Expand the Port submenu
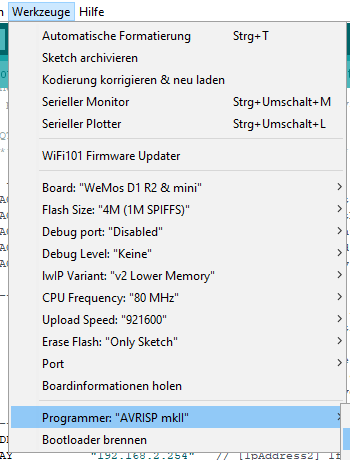Image resolution: width=362 pixels, height=467 pixels. pos(177,364)
